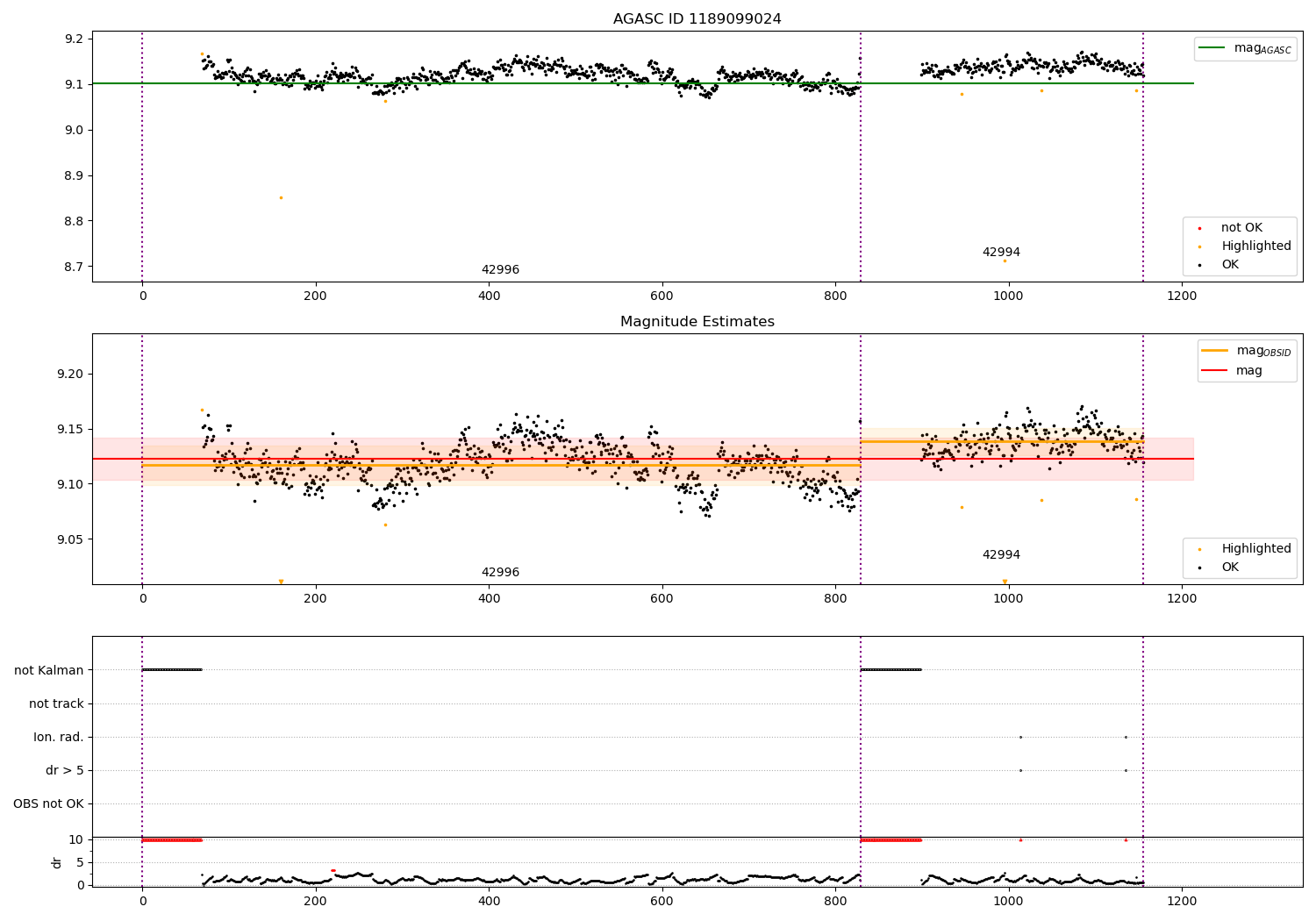
Task: Click the 1200 tick label on bottom axis
Action: point(1182,900)
